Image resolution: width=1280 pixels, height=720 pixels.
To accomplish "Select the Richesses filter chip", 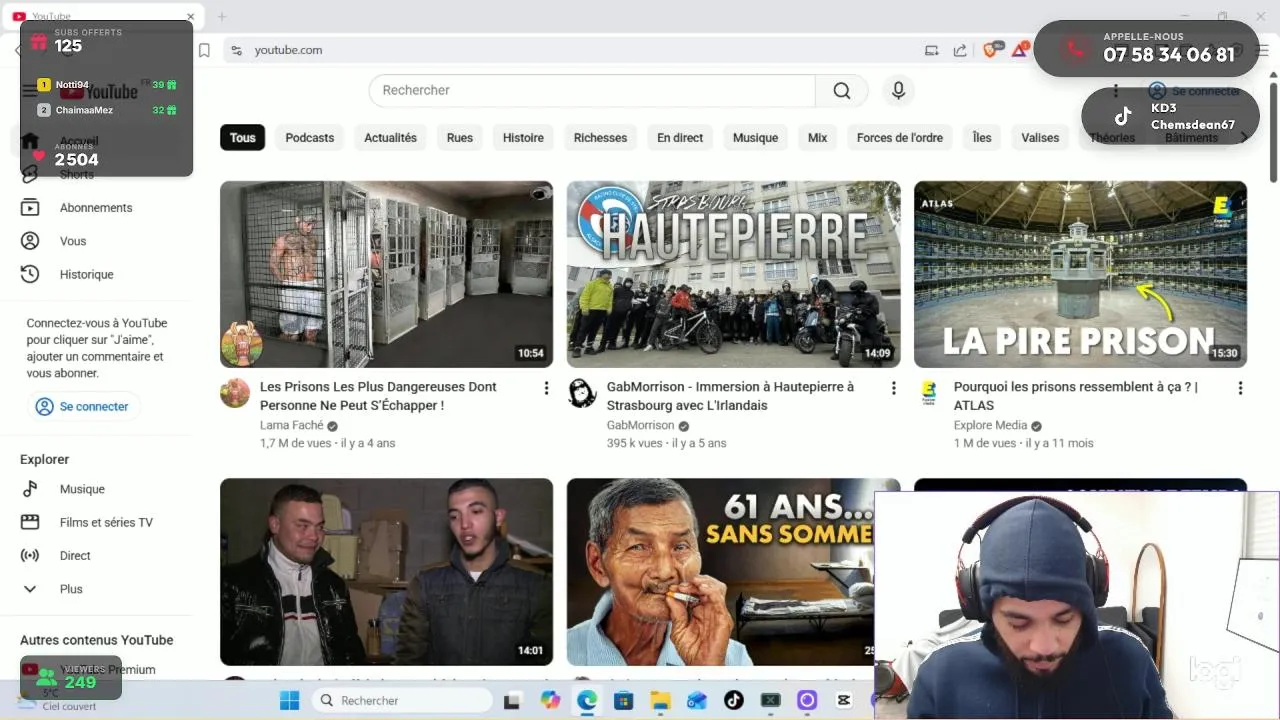I will pos(600,138).
